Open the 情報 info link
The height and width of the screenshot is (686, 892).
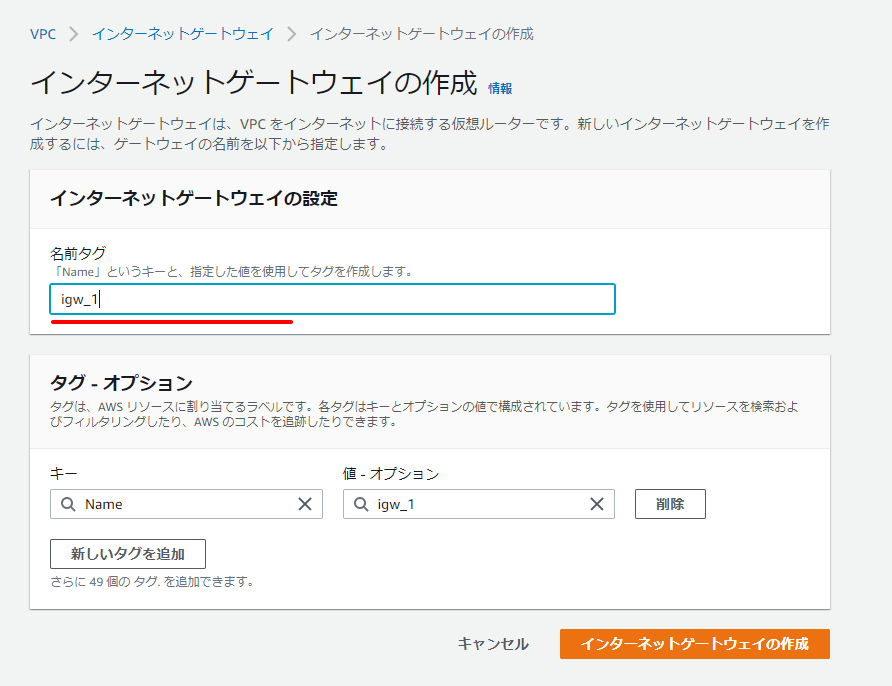(500, 88)
